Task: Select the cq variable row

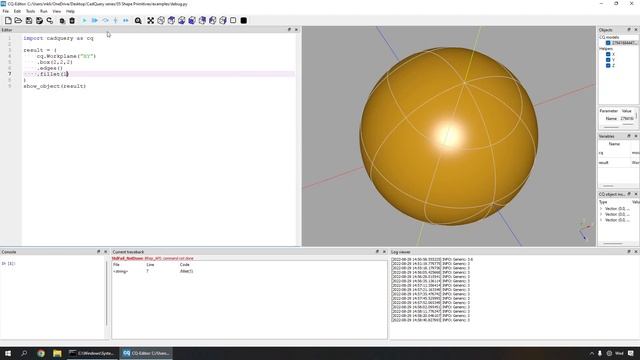Action: 619,153
